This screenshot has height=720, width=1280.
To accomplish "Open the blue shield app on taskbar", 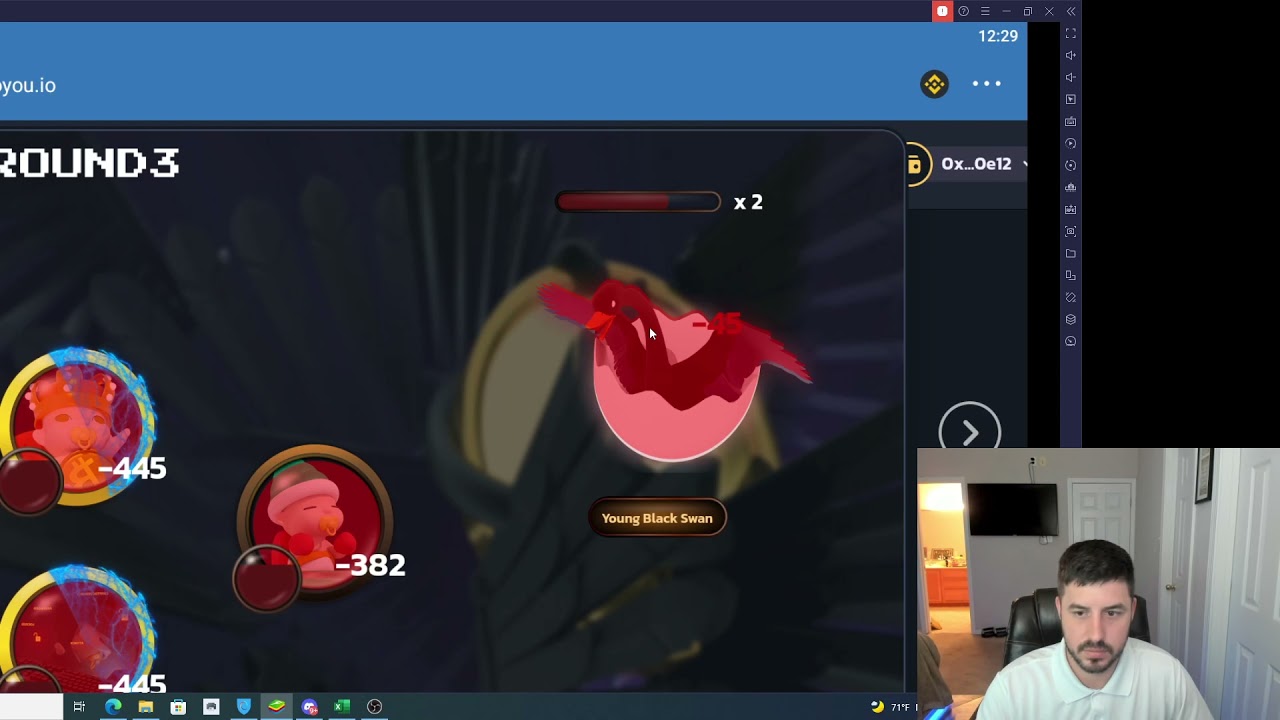I will pos(244,707).
